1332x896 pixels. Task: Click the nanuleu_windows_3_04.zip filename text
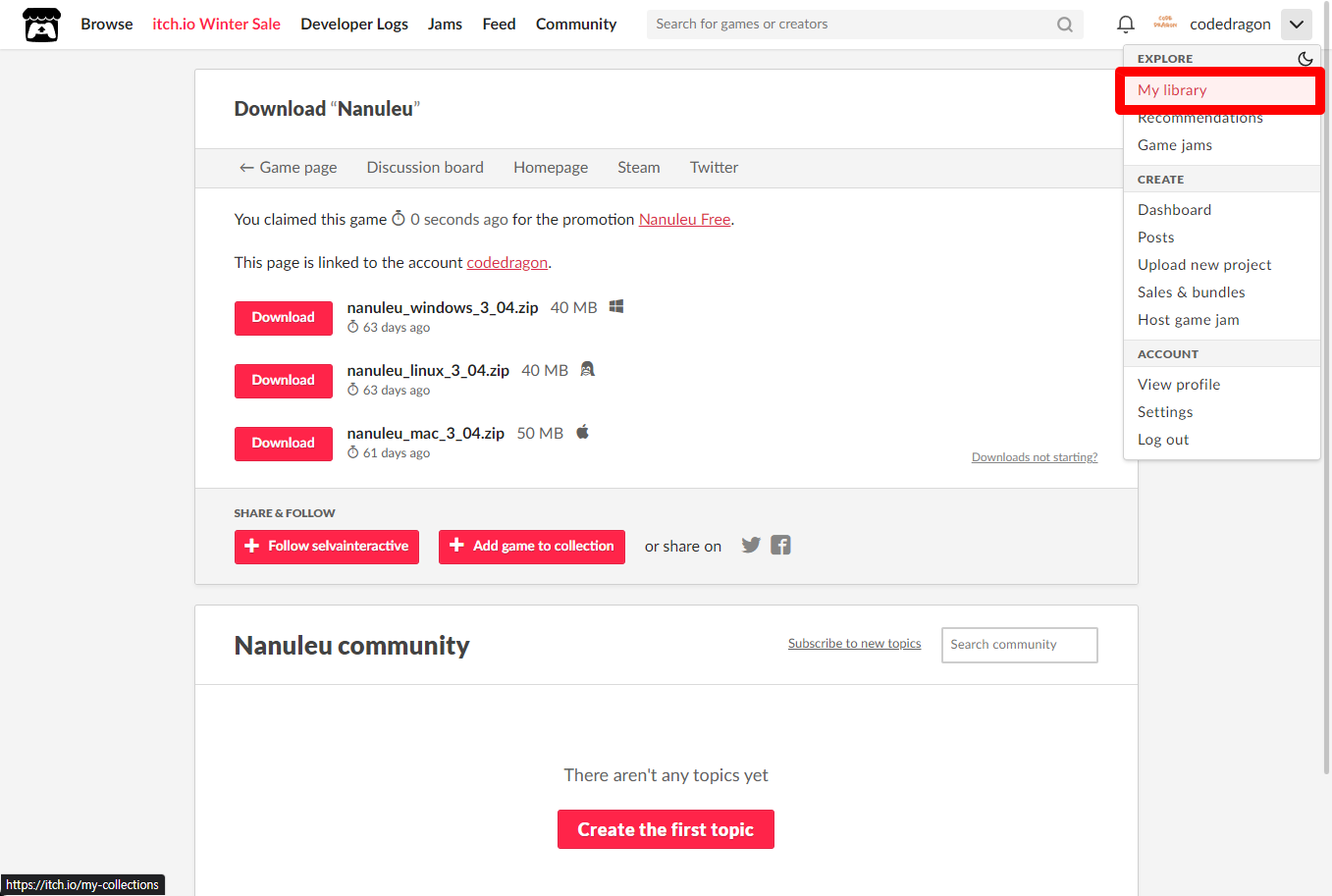tap(443, 307)
